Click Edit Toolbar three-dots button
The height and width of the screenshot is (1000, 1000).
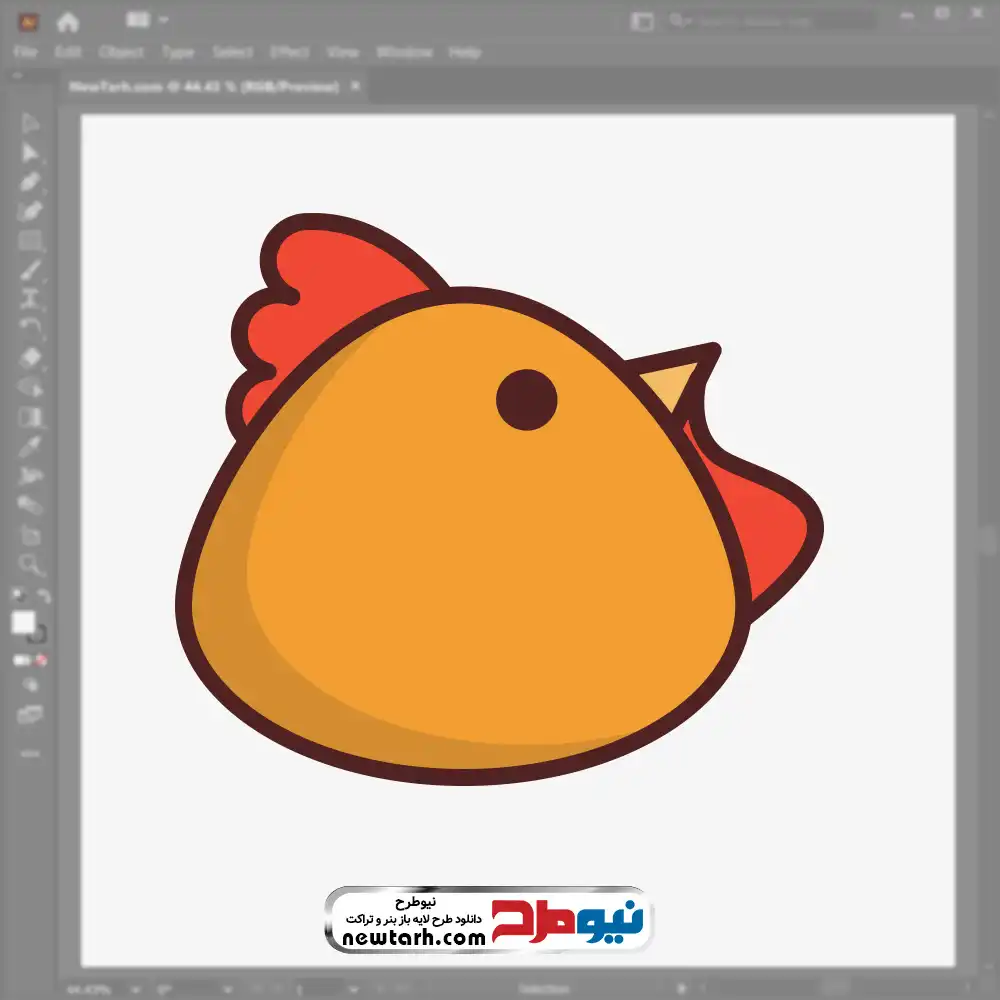(31, 752)
